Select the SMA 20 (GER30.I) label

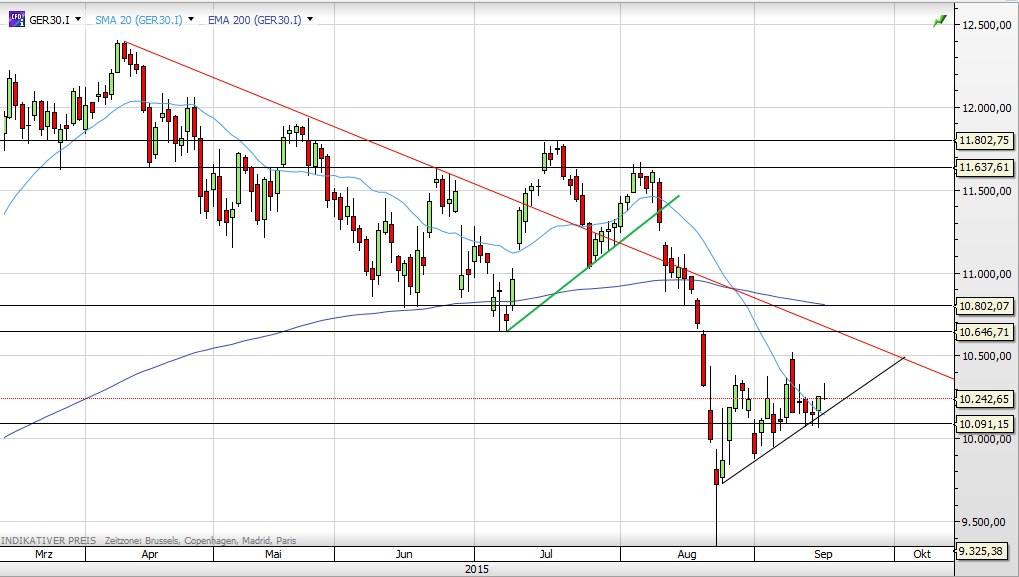click(138, 20)
